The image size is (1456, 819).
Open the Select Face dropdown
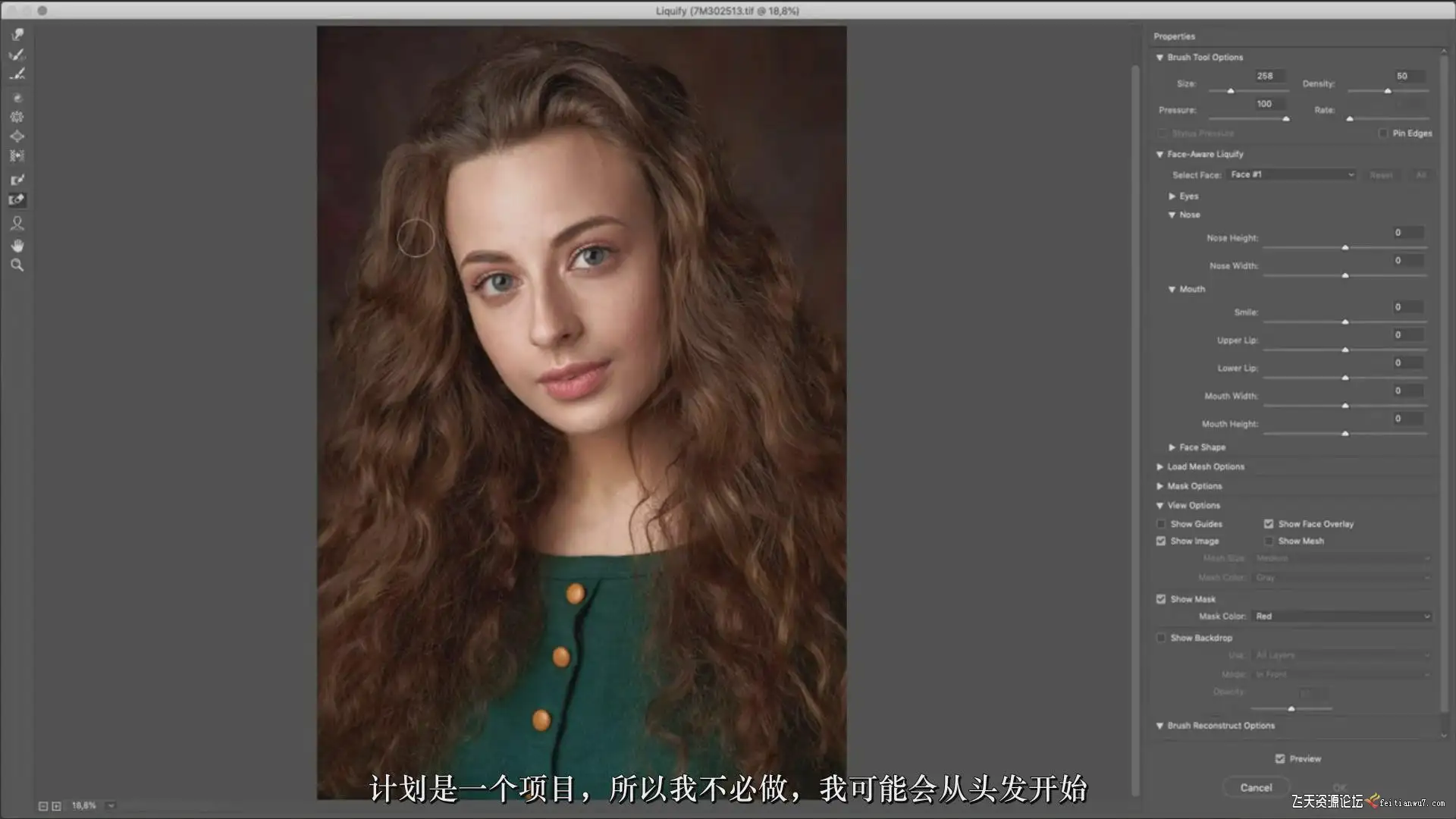point(1291,174)
